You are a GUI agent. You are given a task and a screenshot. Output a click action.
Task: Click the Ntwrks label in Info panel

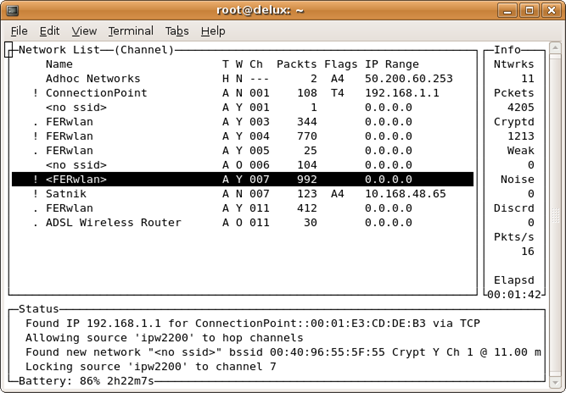[514, 64]
